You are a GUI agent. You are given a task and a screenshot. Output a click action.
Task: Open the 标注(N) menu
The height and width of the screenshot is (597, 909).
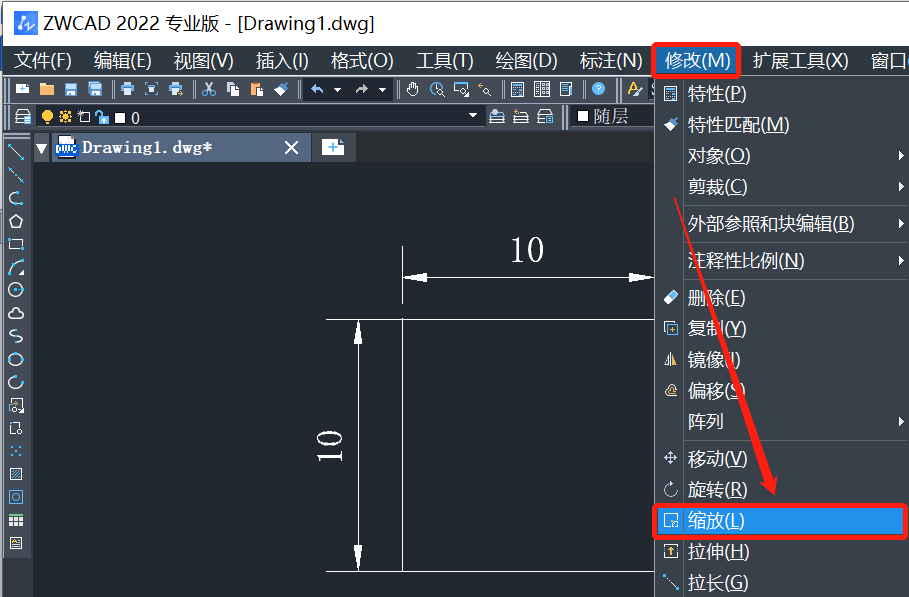pos(611,60)
